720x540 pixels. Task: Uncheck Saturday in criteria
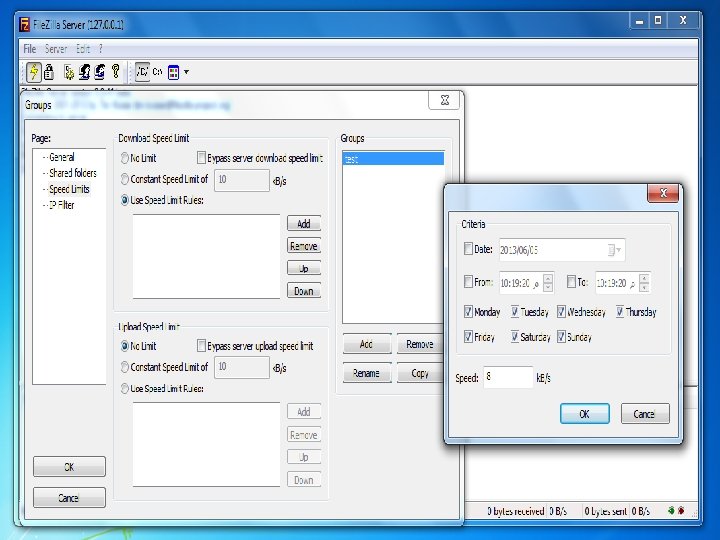coord(515,337)
